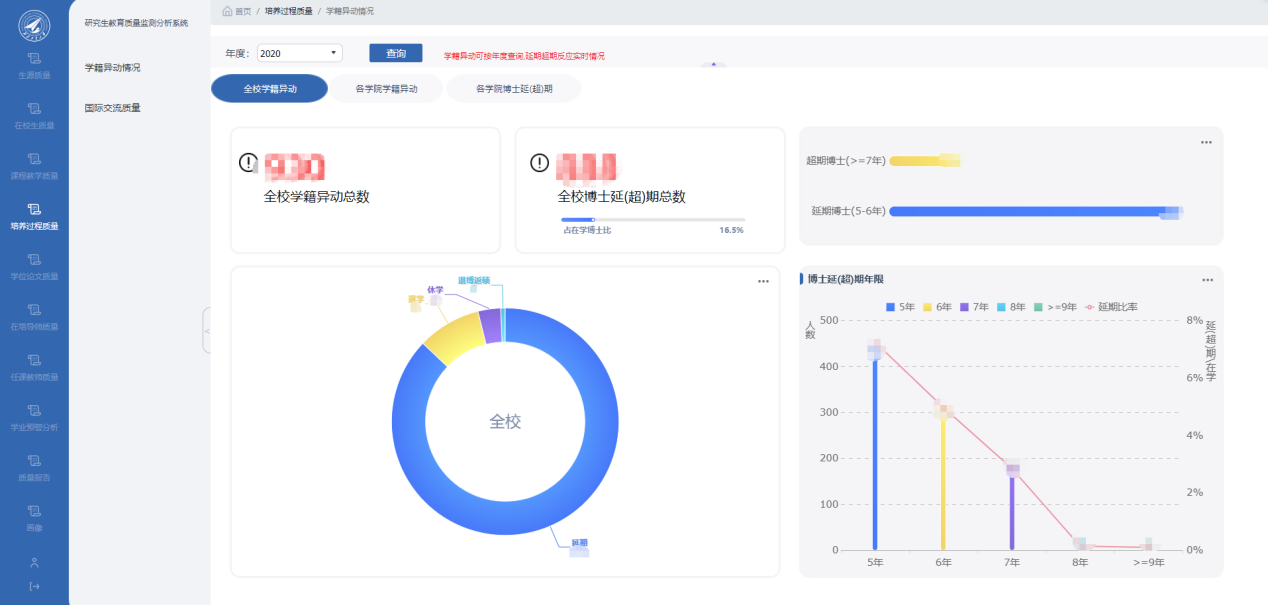
Task: Open more options on 博士延(超)期年限 chart
Action: pyautogui.click(x=1207, y=280)
